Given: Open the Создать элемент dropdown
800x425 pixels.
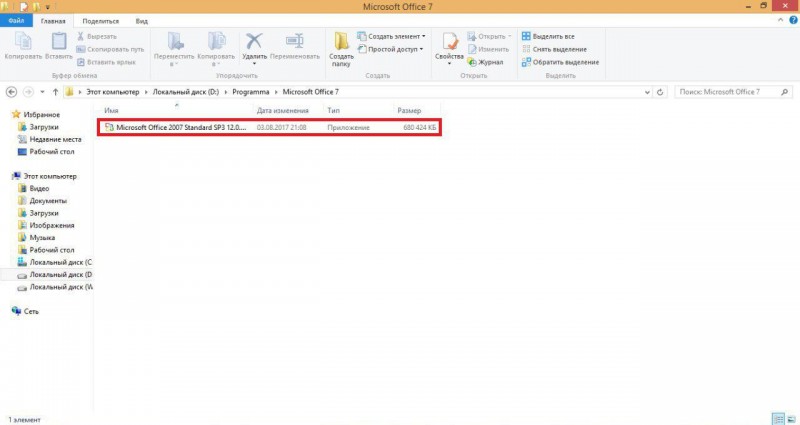Looking at the screenshot, I should [392, 36].
